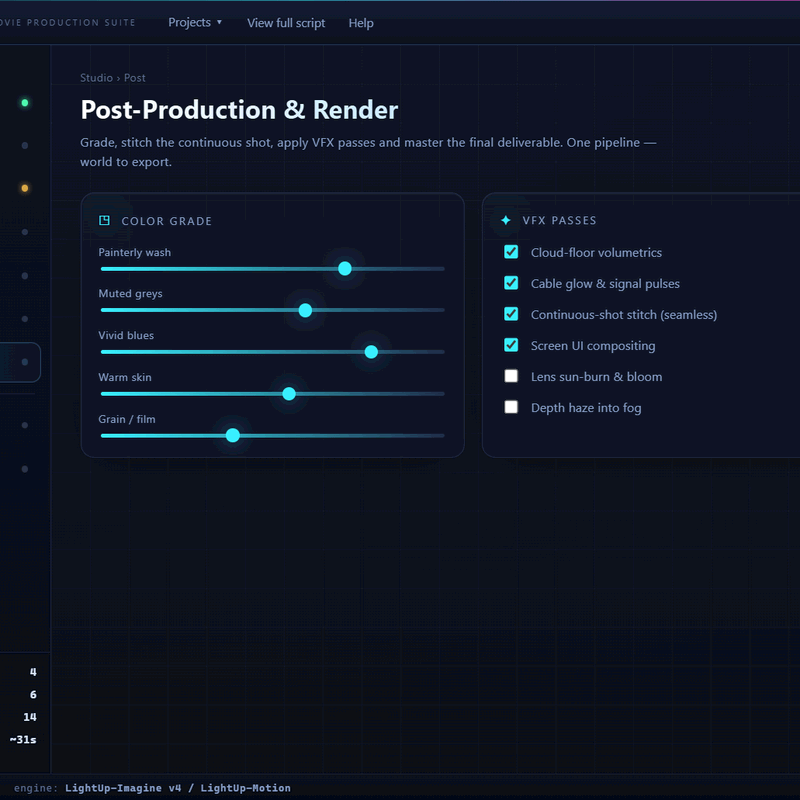Disable Continuous-shot stitch (seamless) checkbox
The image size is (800, 800).
pos(511,314)
